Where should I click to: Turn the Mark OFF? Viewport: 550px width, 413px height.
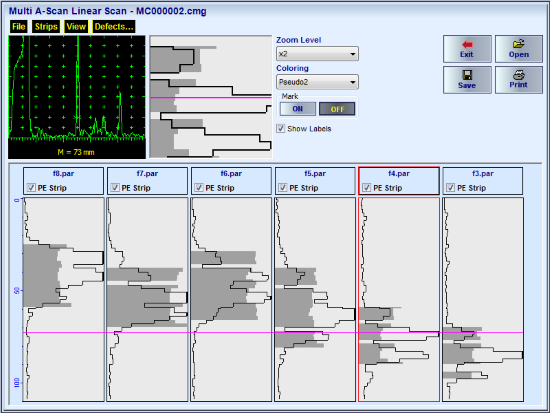[x=337, y=109]
